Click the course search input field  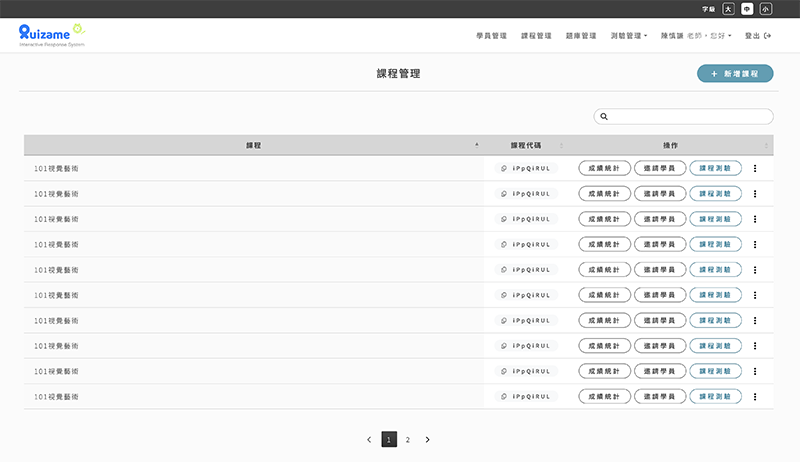coord(689,117)
